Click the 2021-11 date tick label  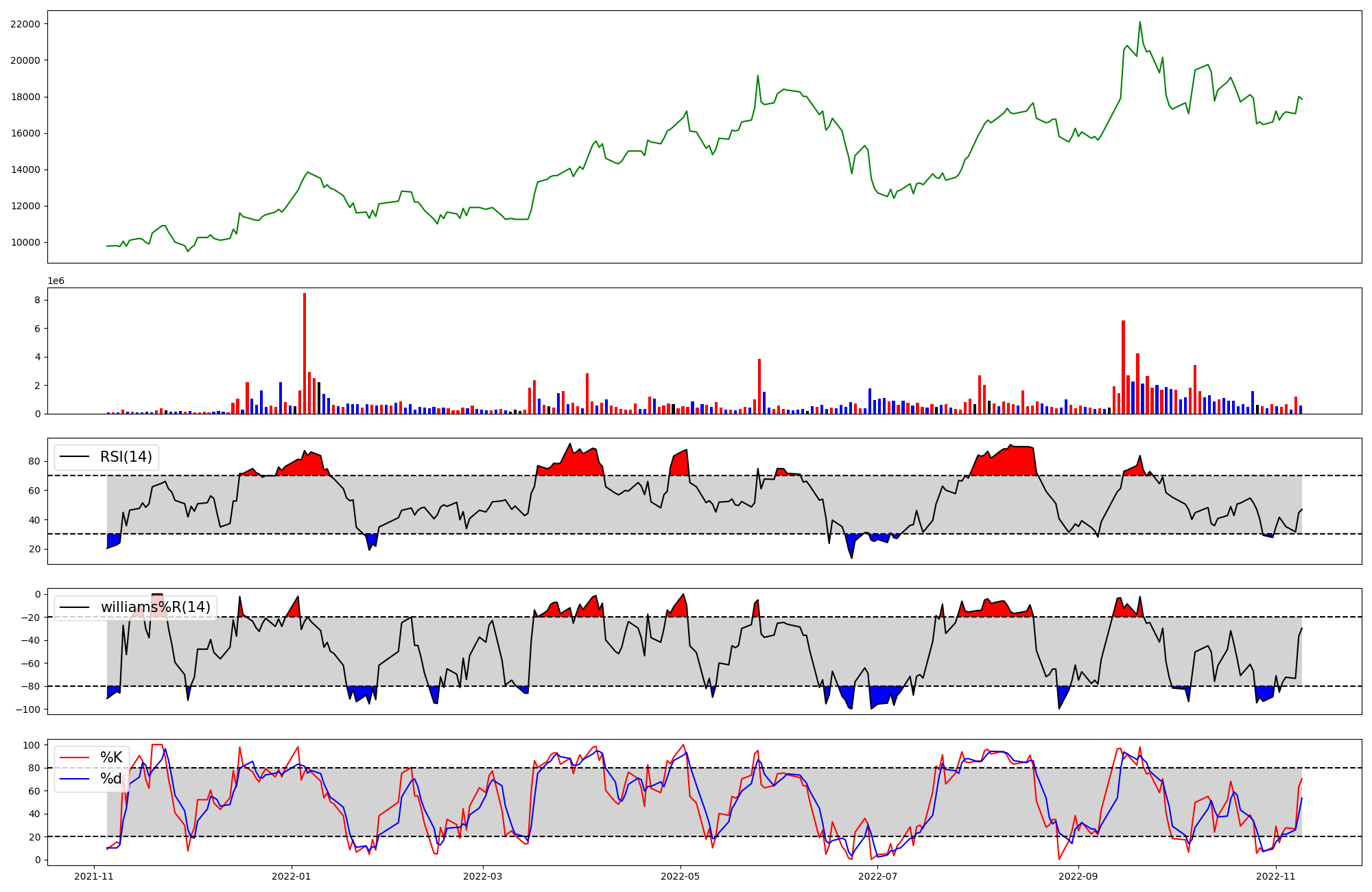coord(94,876)
